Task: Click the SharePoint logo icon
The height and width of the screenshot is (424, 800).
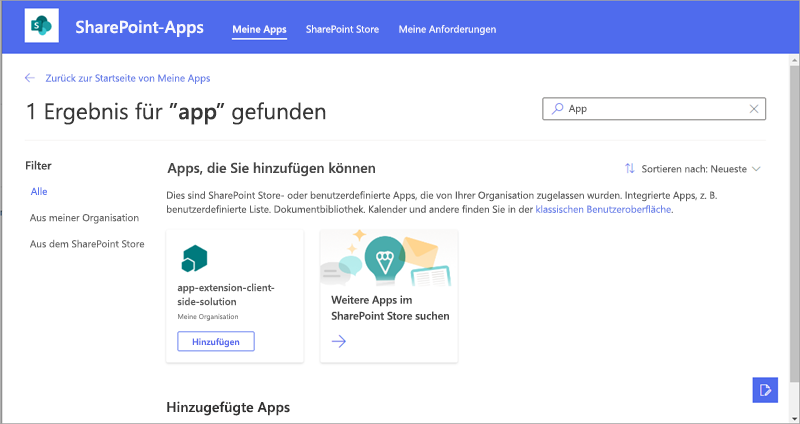Action: (41, 26)
